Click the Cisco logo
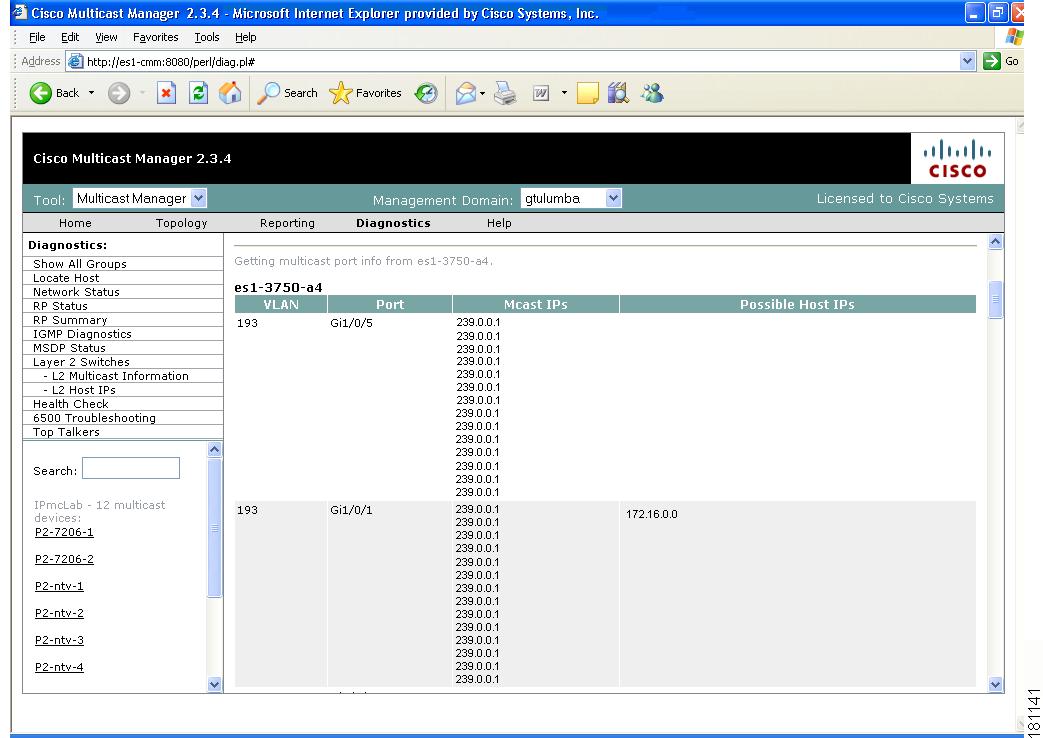Screen dimensions: 1043x738 [x=957, y=158]
